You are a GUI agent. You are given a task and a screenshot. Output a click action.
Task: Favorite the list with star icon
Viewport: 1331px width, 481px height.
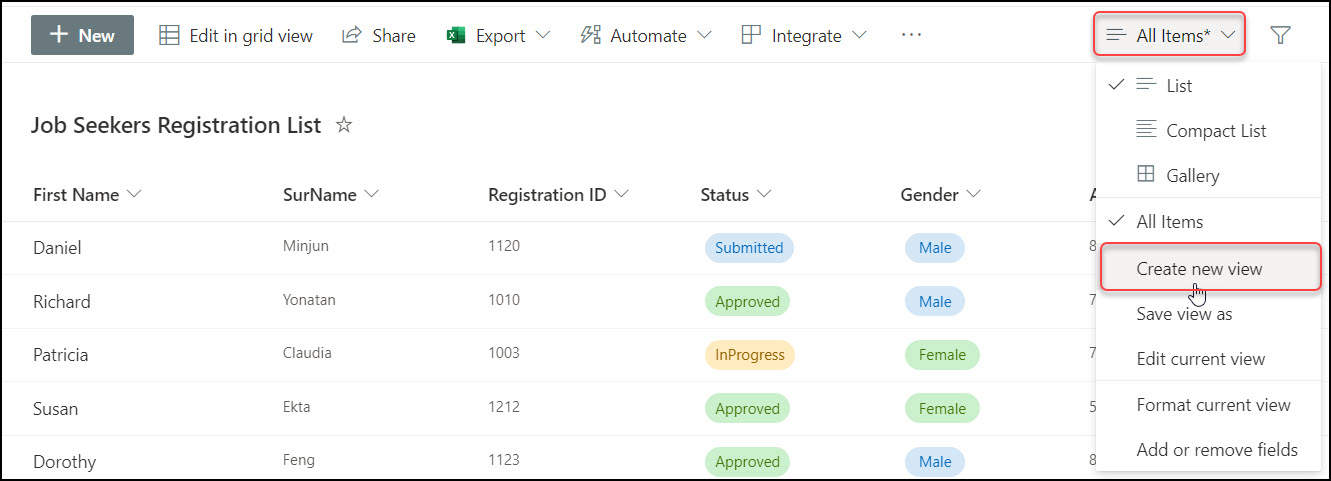click(x=344, y=125)
